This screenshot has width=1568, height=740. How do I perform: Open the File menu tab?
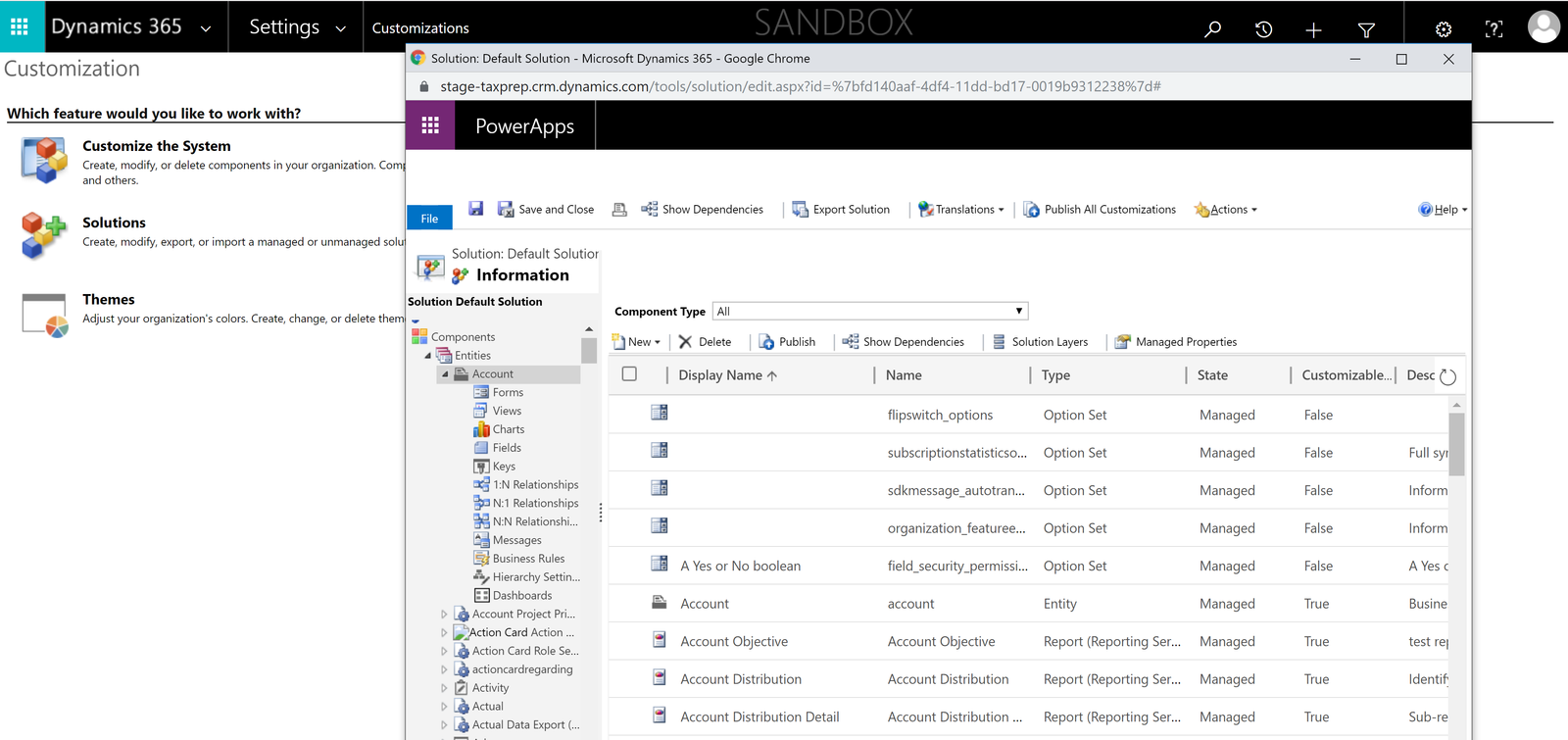[429, 218]
